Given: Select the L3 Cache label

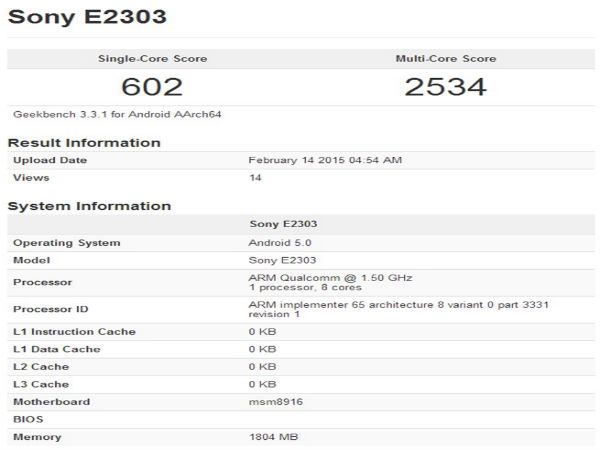Looking at the screenshot, I should [41, 384].
